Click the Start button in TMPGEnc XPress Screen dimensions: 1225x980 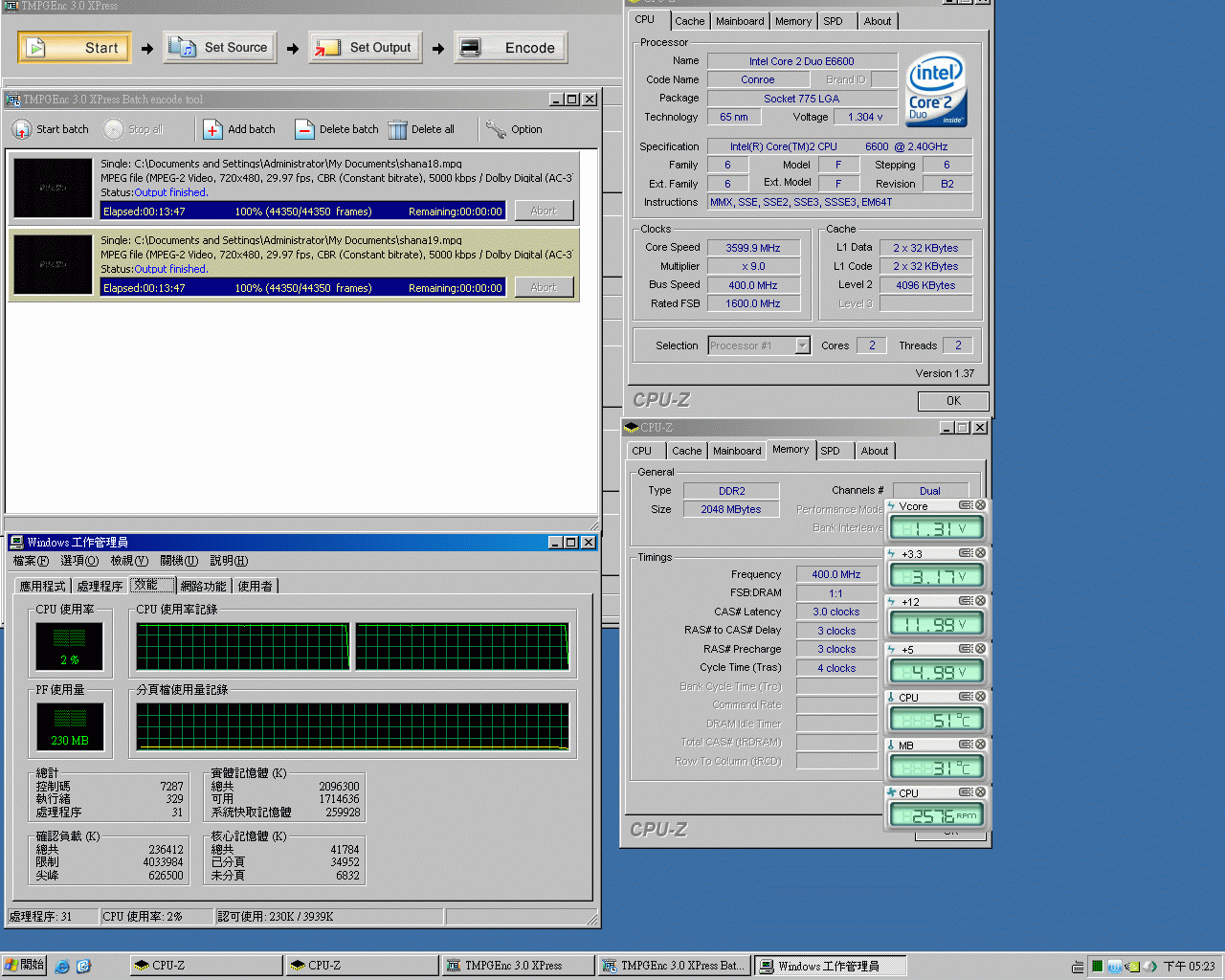[x=74, y=47]
